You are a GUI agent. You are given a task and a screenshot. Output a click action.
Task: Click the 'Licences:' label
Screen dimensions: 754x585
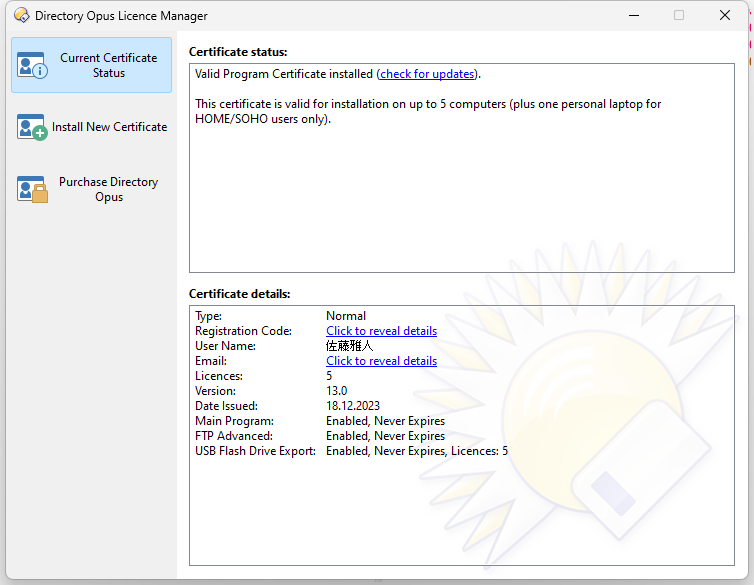pos(219,376)
